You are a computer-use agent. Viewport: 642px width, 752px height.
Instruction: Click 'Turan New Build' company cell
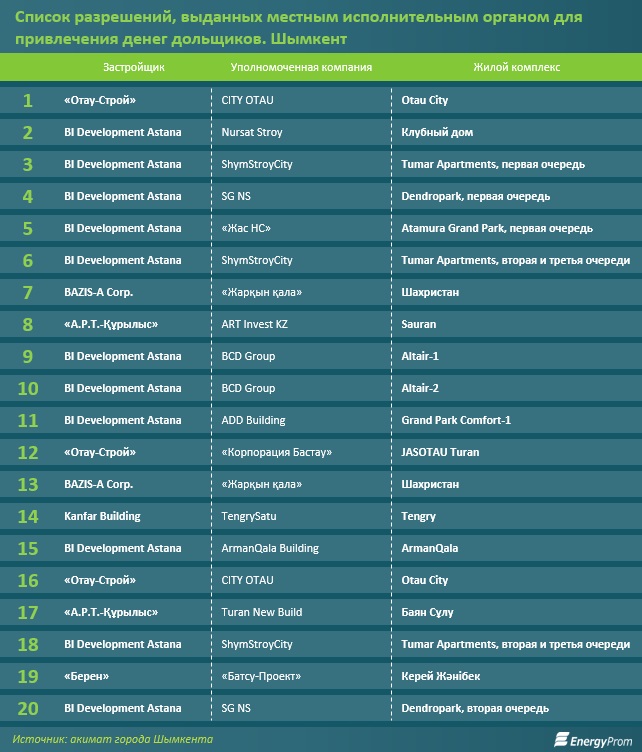[x=262, y=612]
